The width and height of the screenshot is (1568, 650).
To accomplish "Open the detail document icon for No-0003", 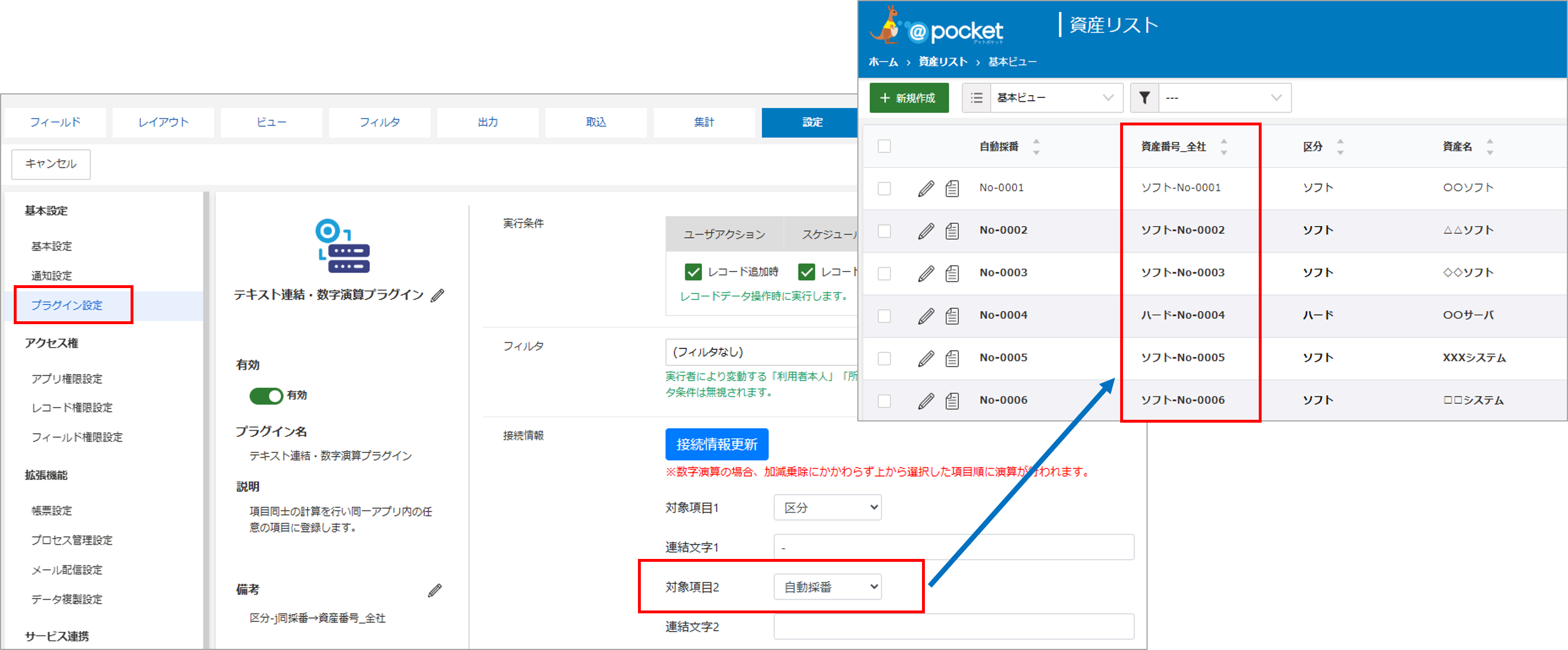I will point(952,274).
